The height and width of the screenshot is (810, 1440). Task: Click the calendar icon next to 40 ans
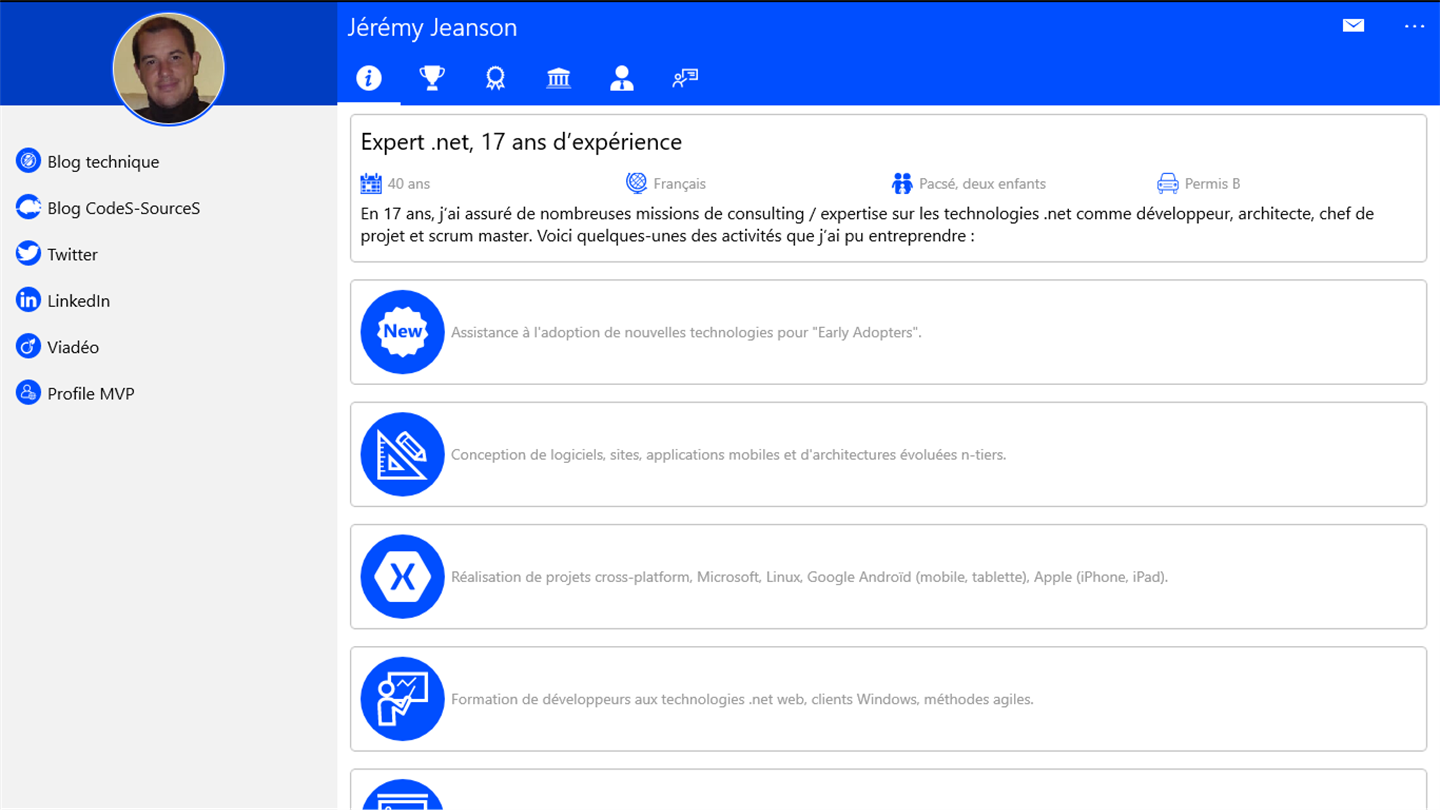[x=371, y=183]
